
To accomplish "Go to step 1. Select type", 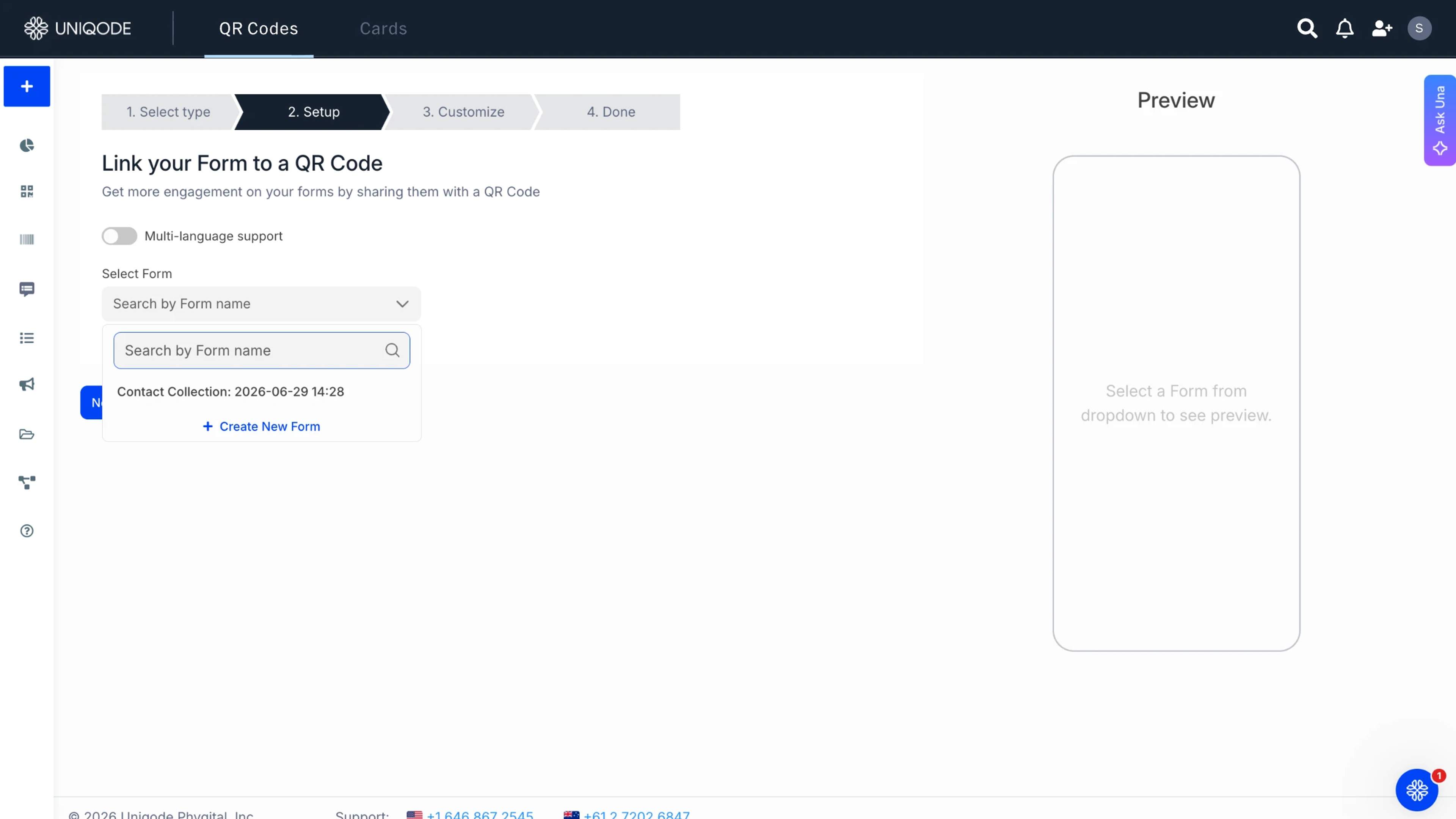I will (168, 112).
